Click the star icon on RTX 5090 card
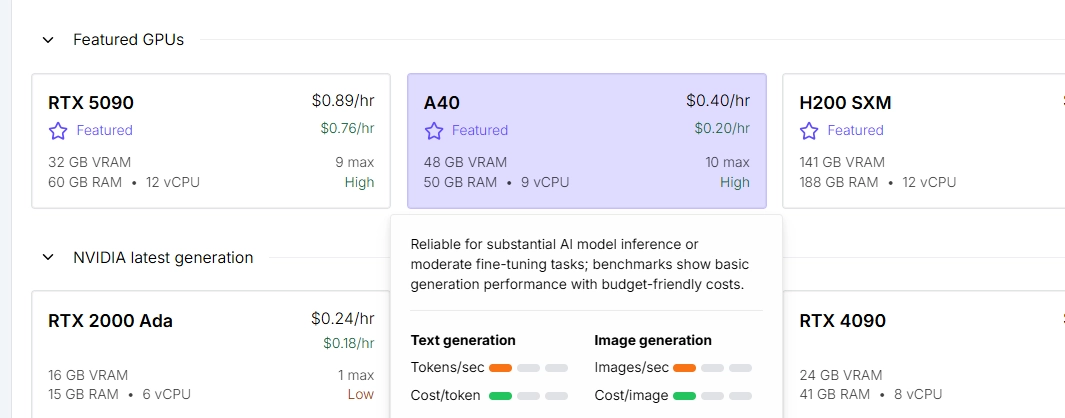The image size is (1065, 418). click(x=58, y=130)
